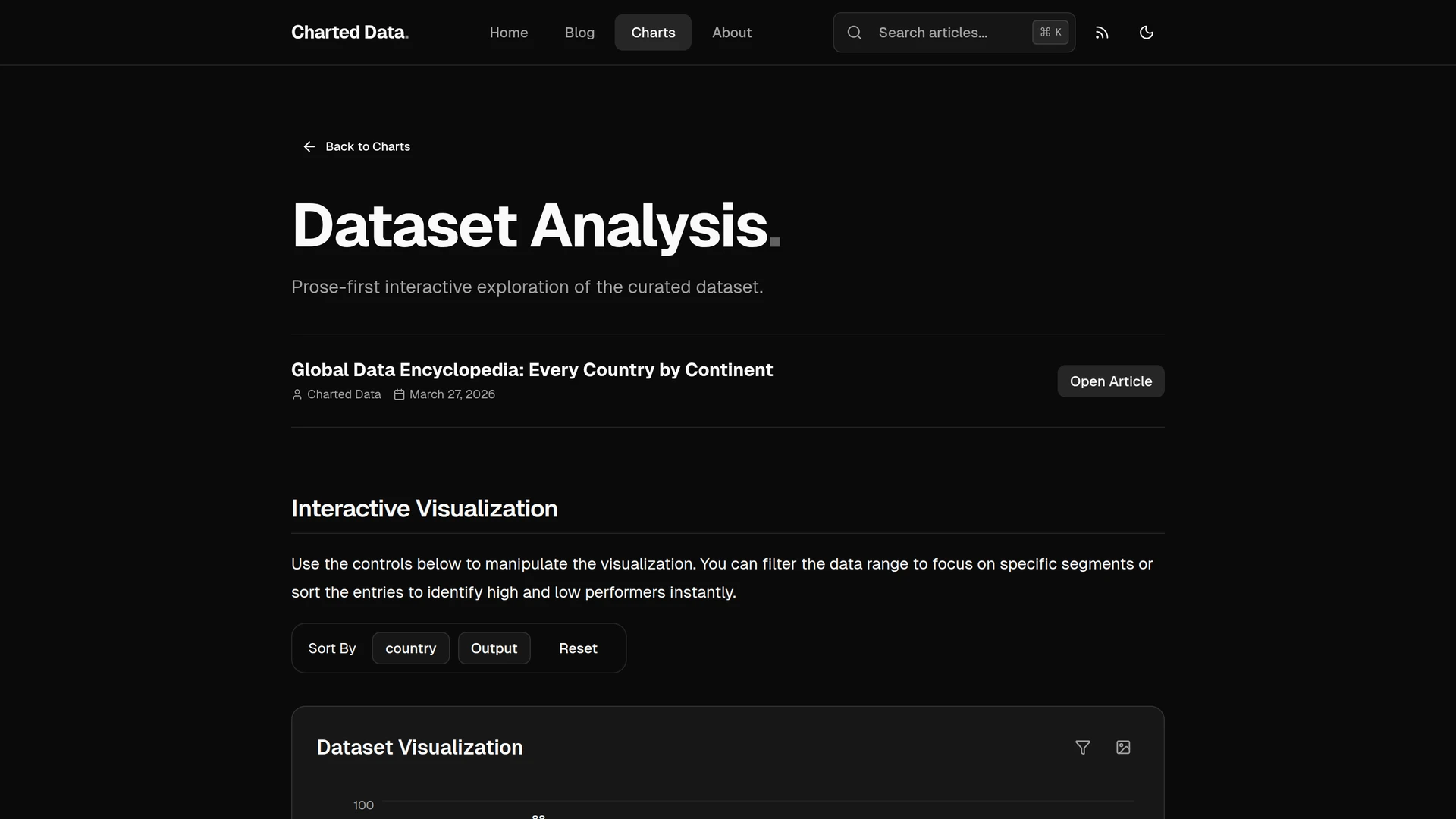Open the RSS feed icon

tap(1102, 33)
